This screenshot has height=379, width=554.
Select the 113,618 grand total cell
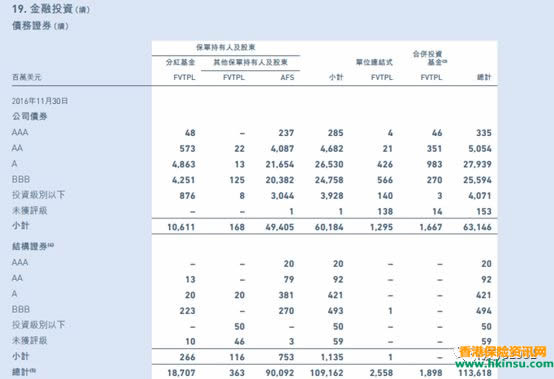tap(475, 373)
